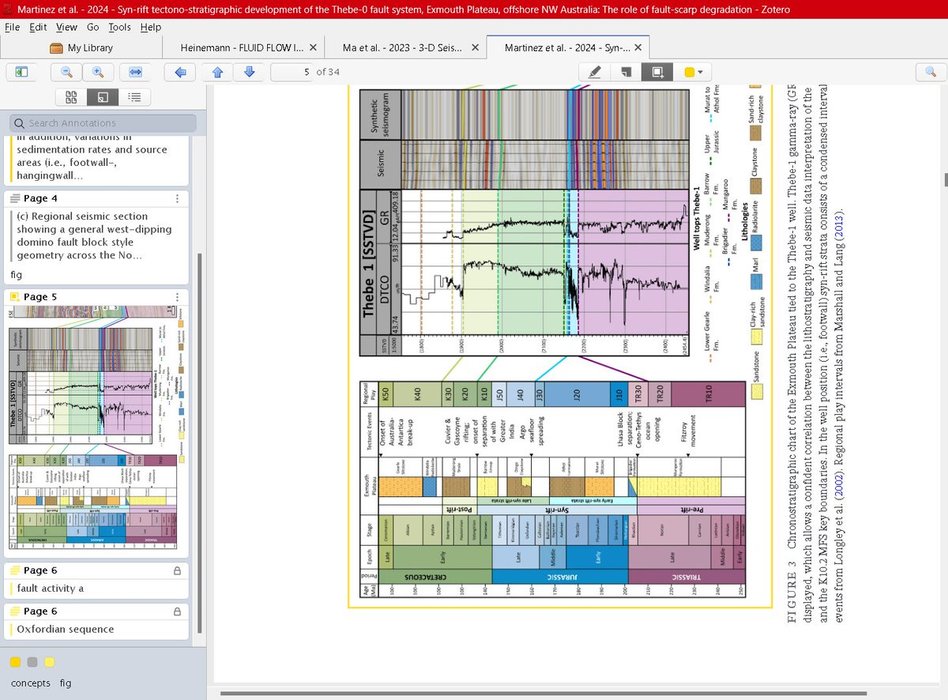Open the View menu
The height and width of the screenshot is (700, 948).
pos(67,27)
